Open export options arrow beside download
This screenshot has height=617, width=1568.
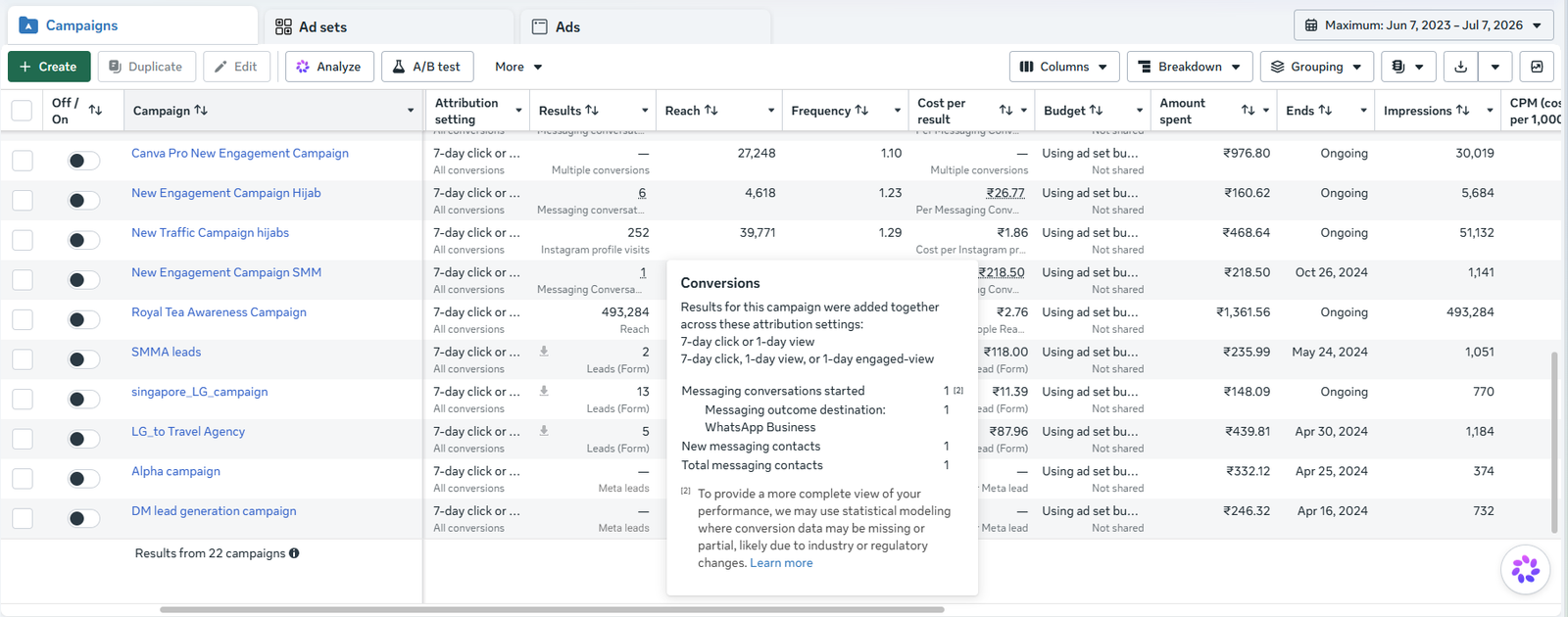point(1494,67)
